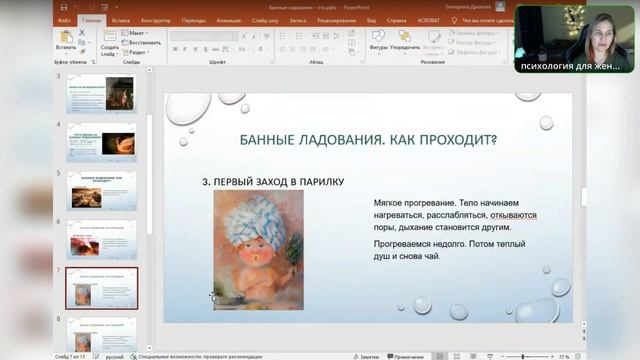Toggle align text left
This screenshot has height=360, width=640.
pos(282,49)
